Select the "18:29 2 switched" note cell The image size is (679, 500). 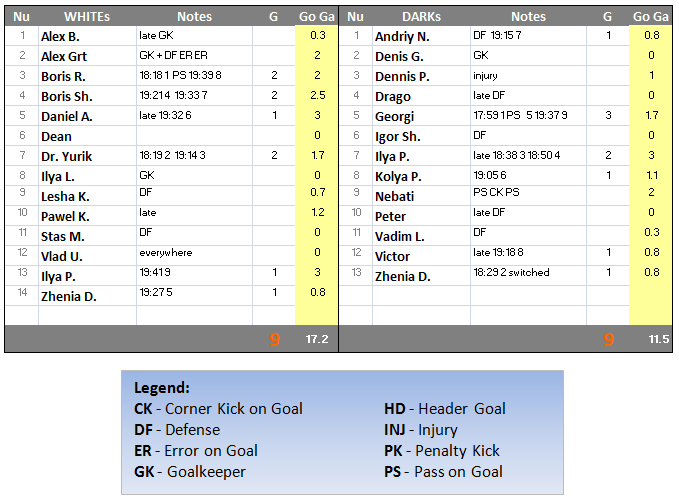511,273
